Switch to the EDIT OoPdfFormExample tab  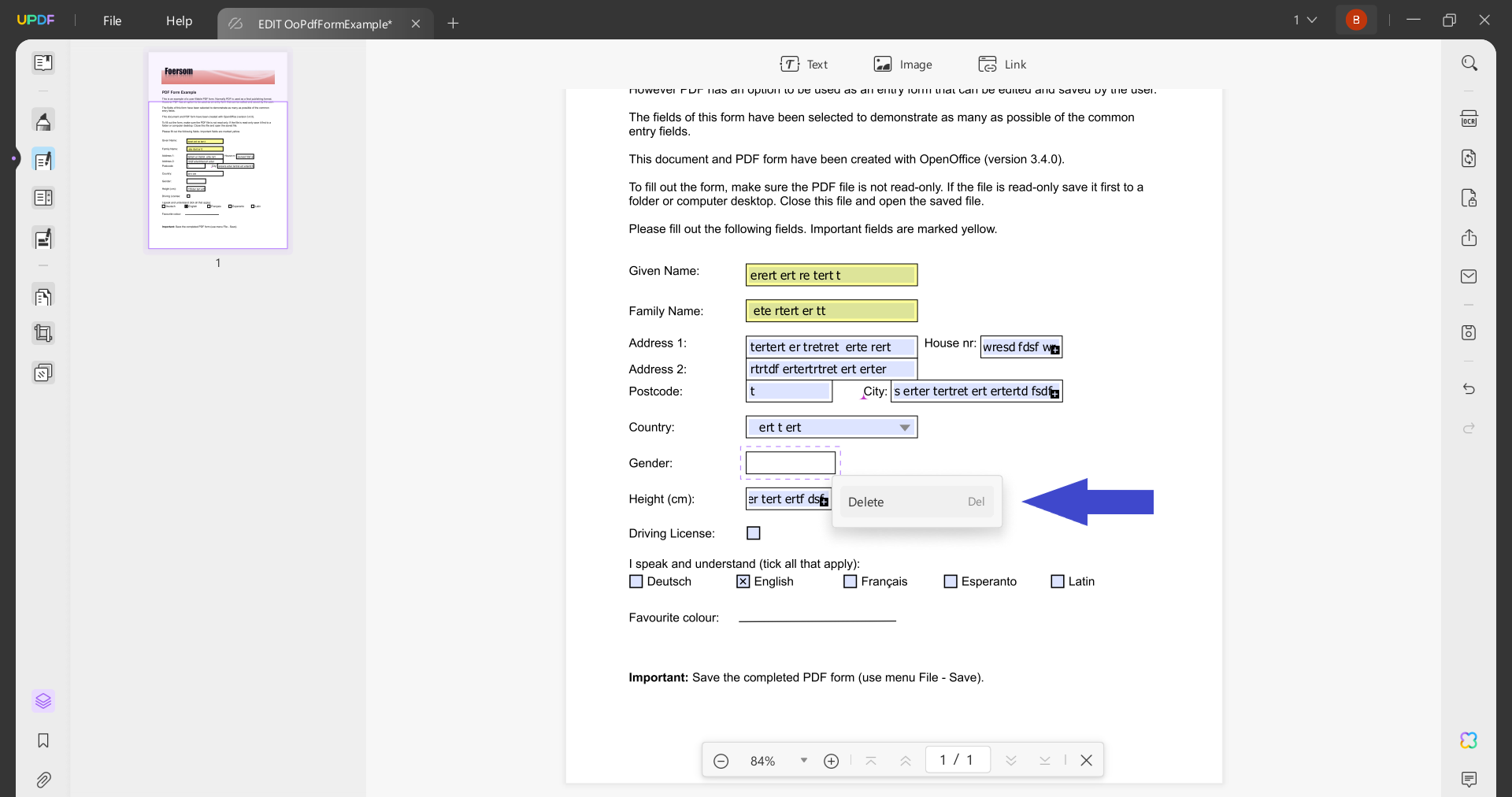pos(324,24)
